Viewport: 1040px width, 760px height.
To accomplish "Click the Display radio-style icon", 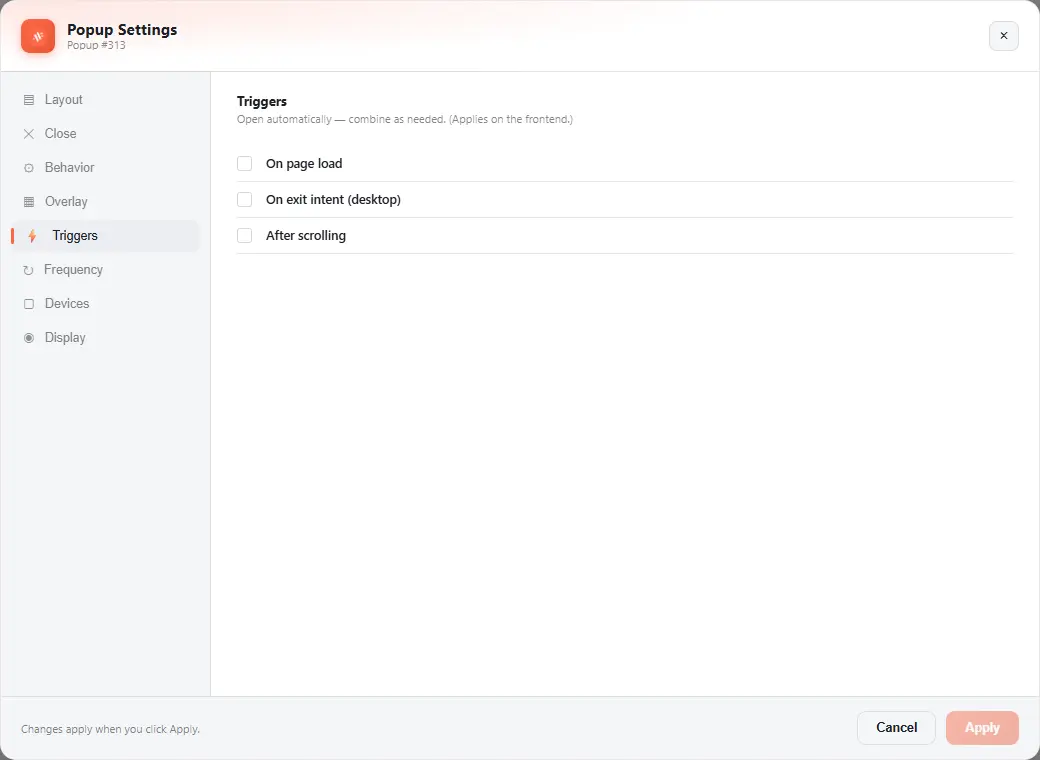I will tap(29, 338).
